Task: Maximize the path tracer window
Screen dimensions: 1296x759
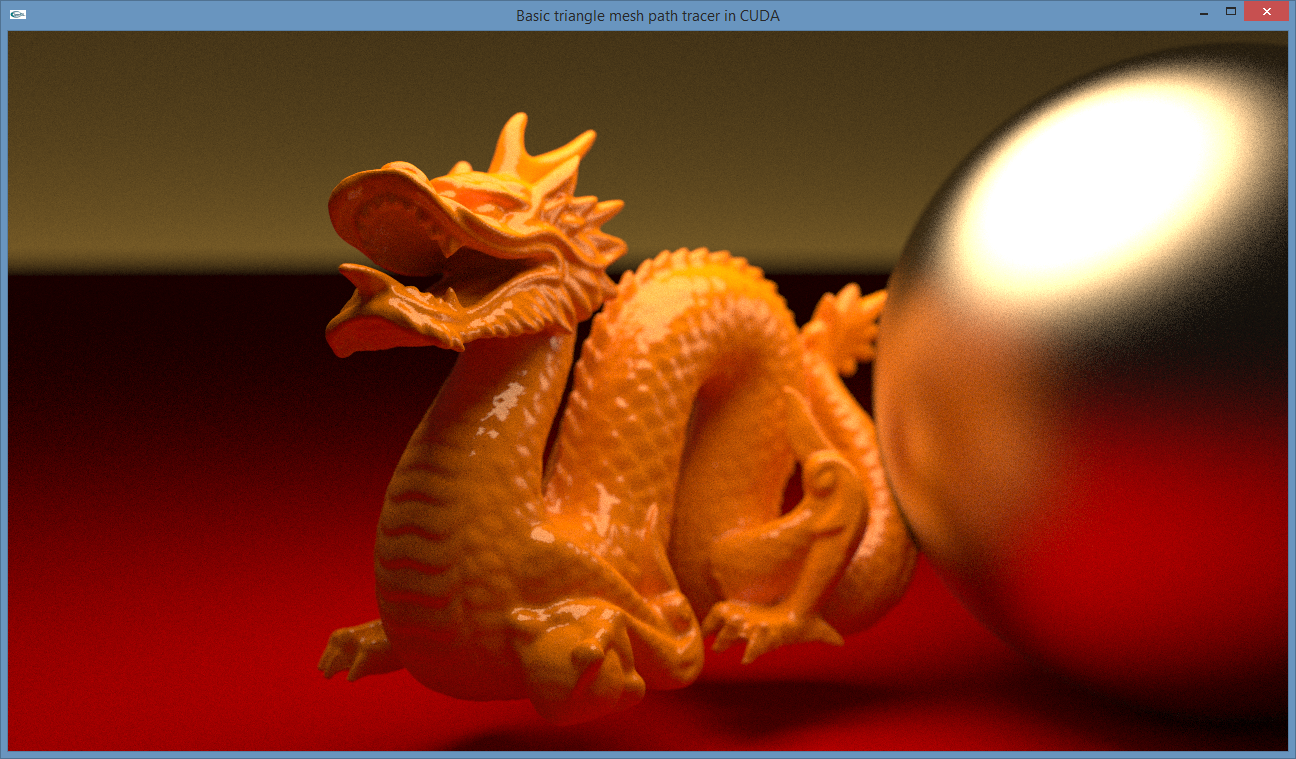Action: pos(1231,12)
